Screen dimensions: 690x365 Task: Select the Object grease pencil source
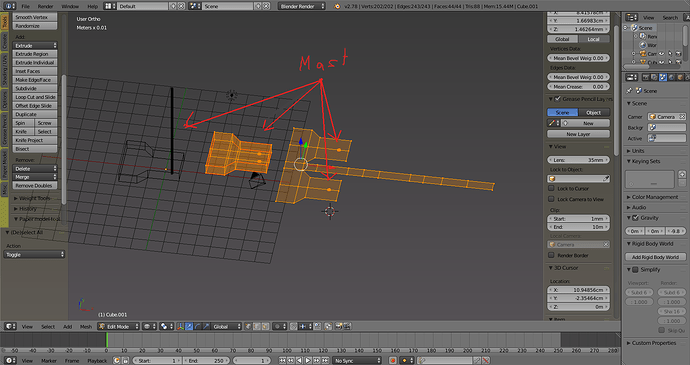pyautogui.click(x=594, y=112)
